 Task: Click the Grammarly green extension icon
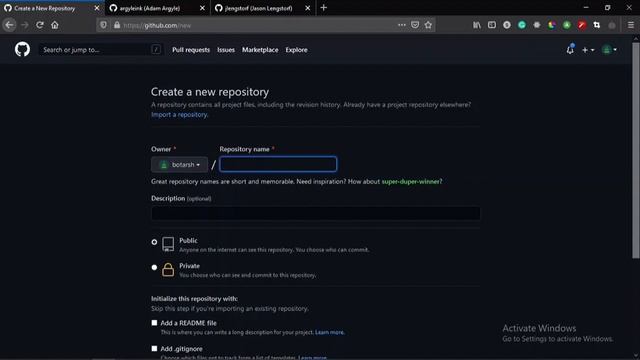coord(522,25)
